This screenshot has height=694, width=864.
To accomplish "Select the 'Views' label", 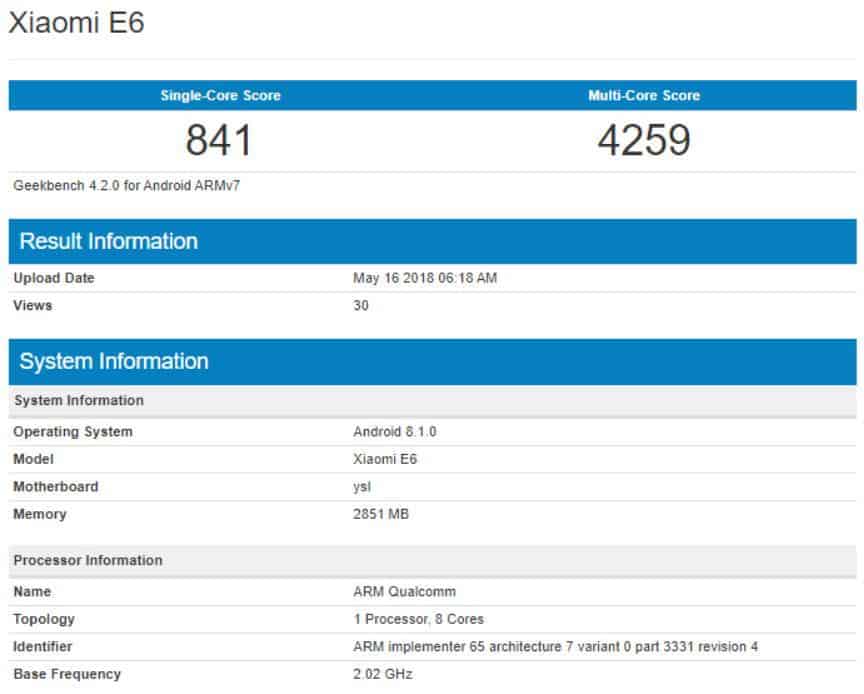I will [33, 305].
